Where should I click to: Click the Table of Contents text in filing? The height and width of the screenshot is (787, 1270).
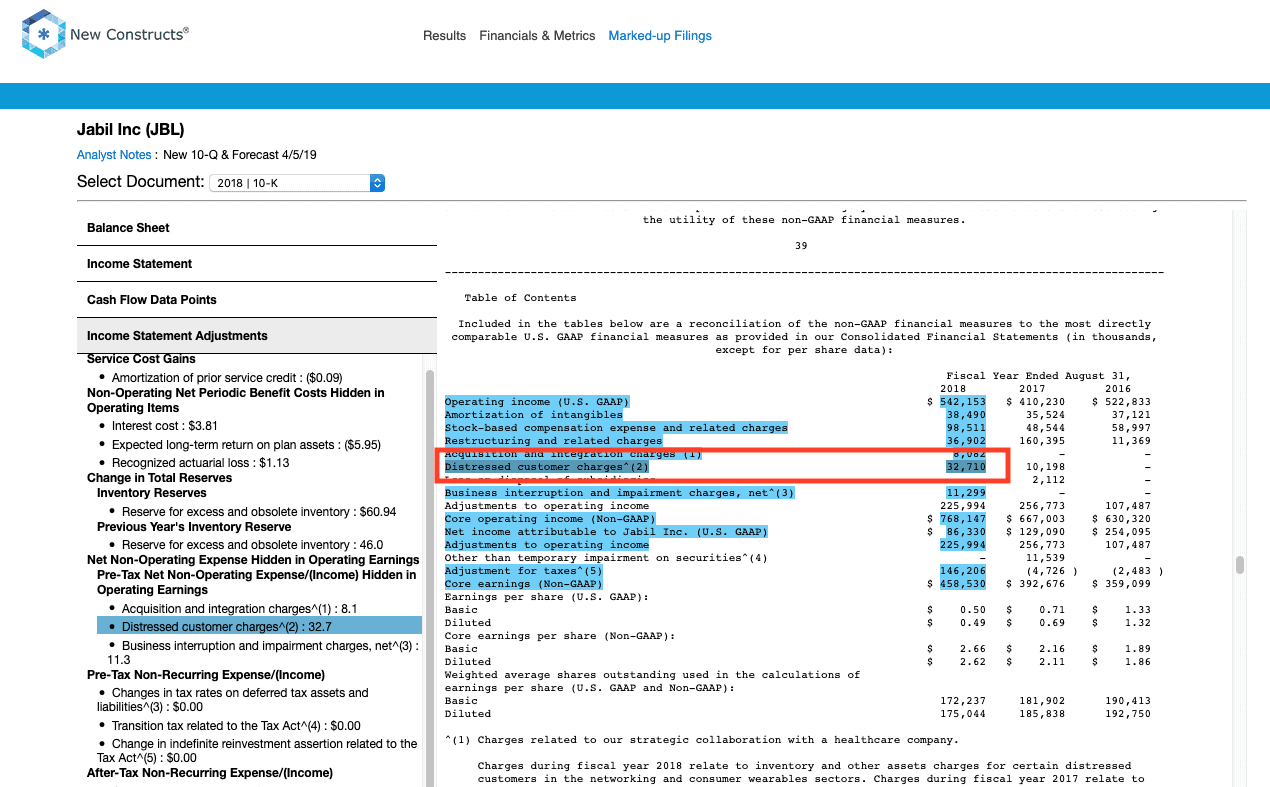(520, 298)
